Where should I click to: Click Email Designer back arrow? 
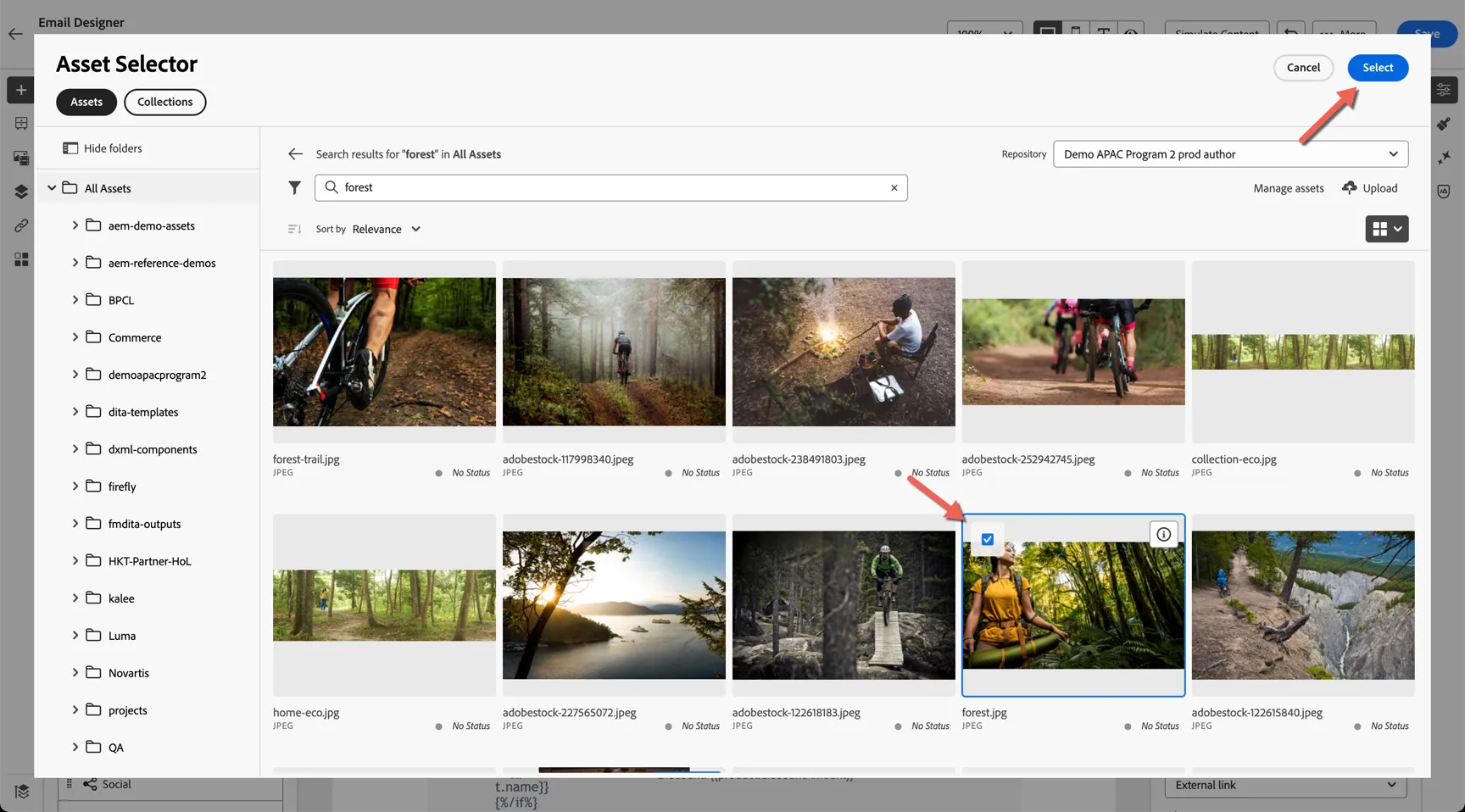point(15,34)
